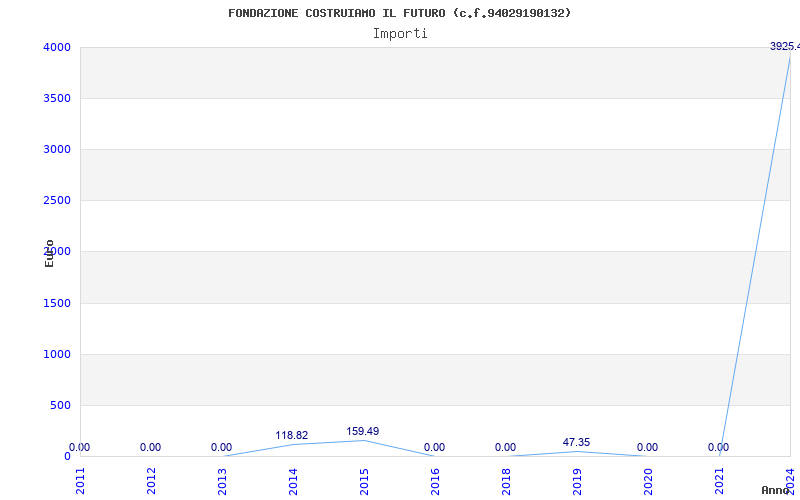
Task: Select the 2500 y-axis label
Action: (x=57, y=201)
